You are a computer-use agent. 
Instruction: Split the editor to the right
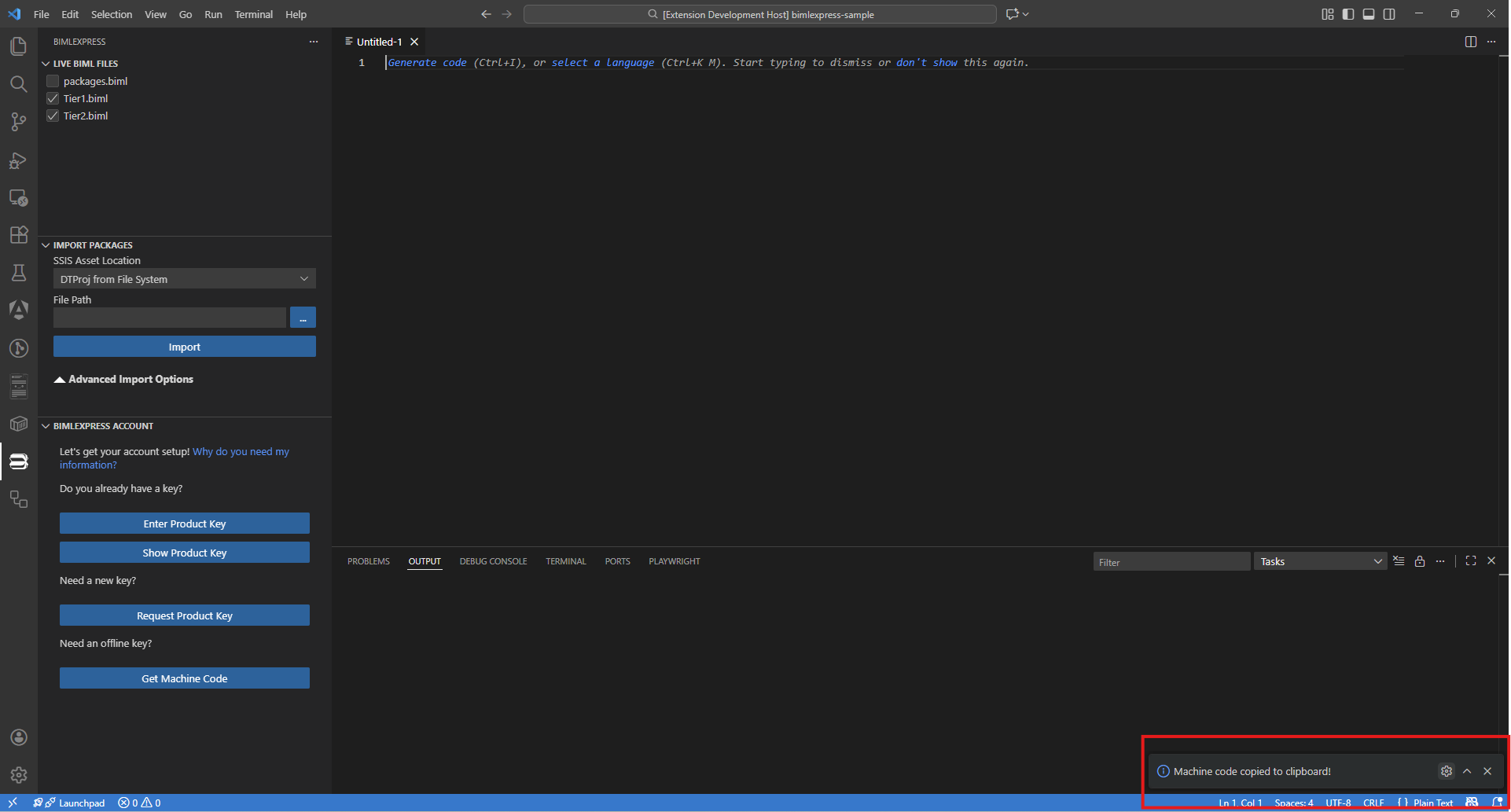click(1470, 42)
